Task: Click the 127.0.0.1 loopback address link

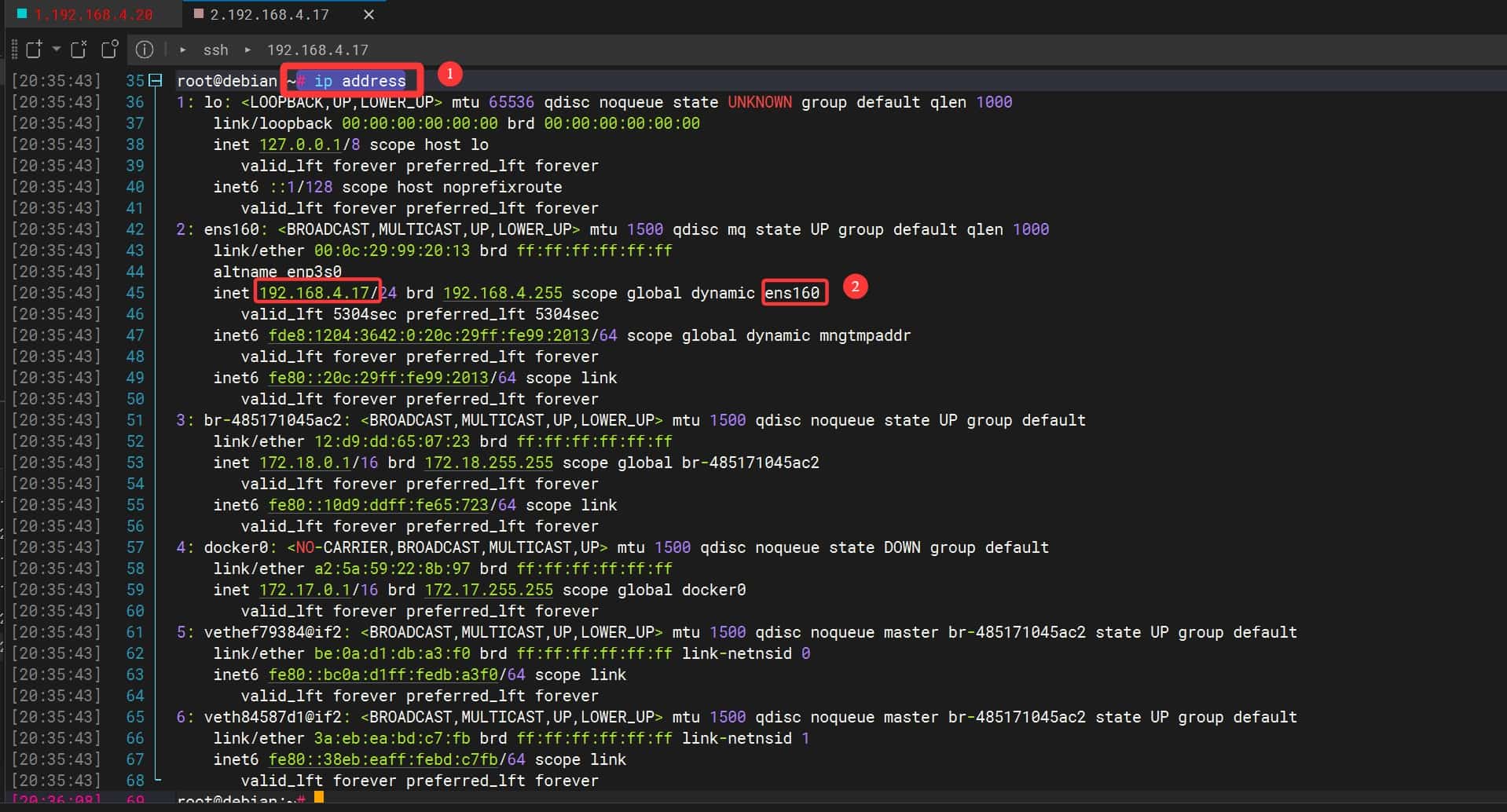Action: click(299, 144)
